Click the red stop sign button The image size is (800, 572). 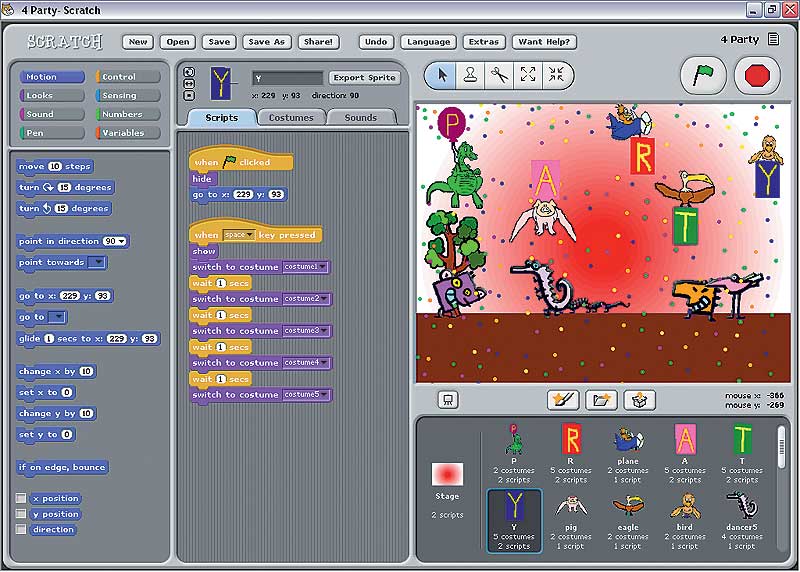click(x=757, y=76)
